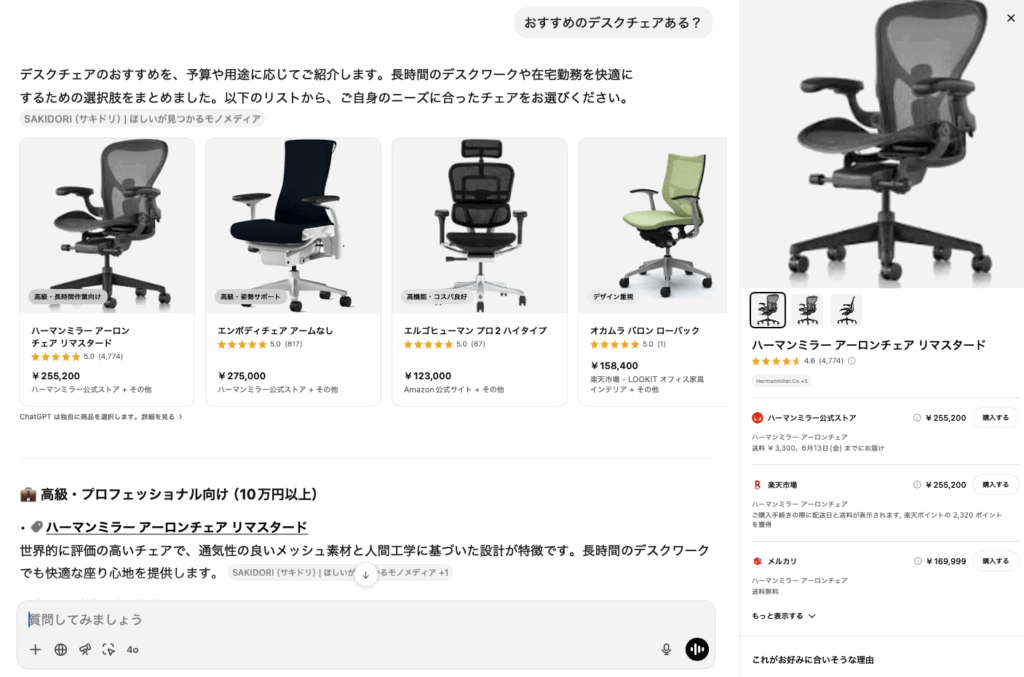Close the product detail panel
Screen dimensions: 1024x677
(x=1010, y=18)
